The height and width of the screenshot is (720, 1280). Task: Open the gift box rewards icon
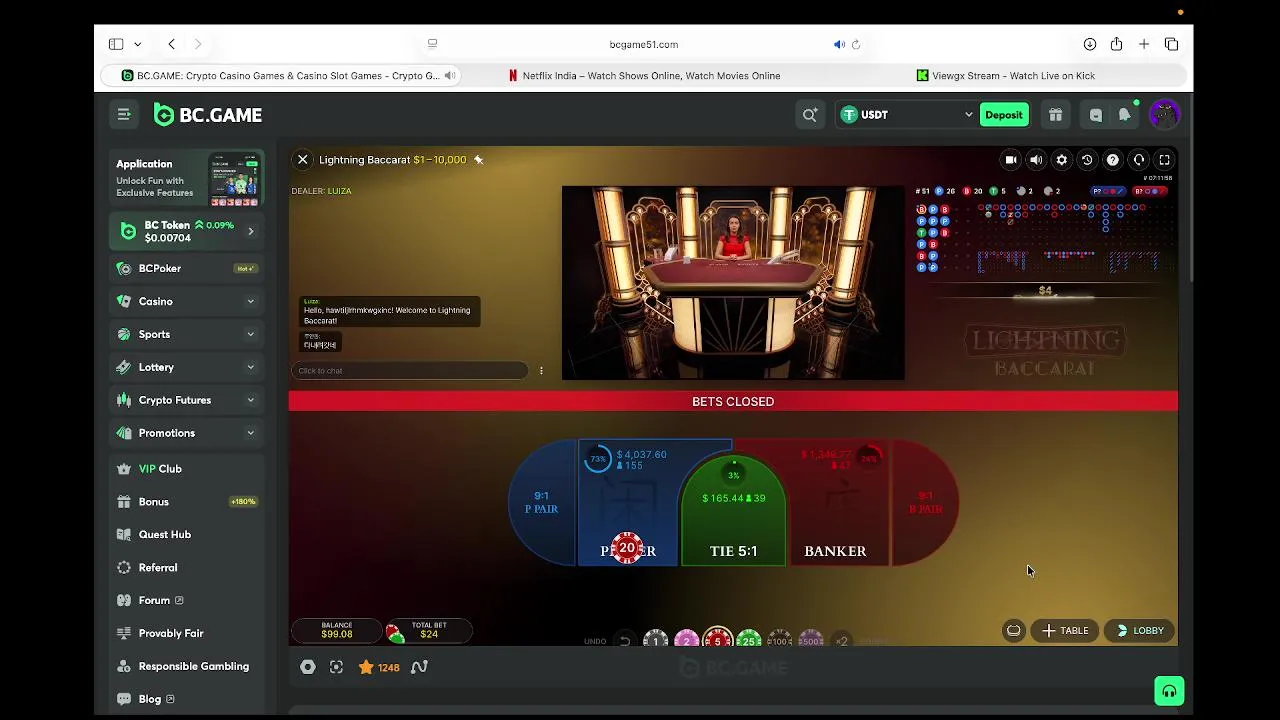tap(1055, 115)
